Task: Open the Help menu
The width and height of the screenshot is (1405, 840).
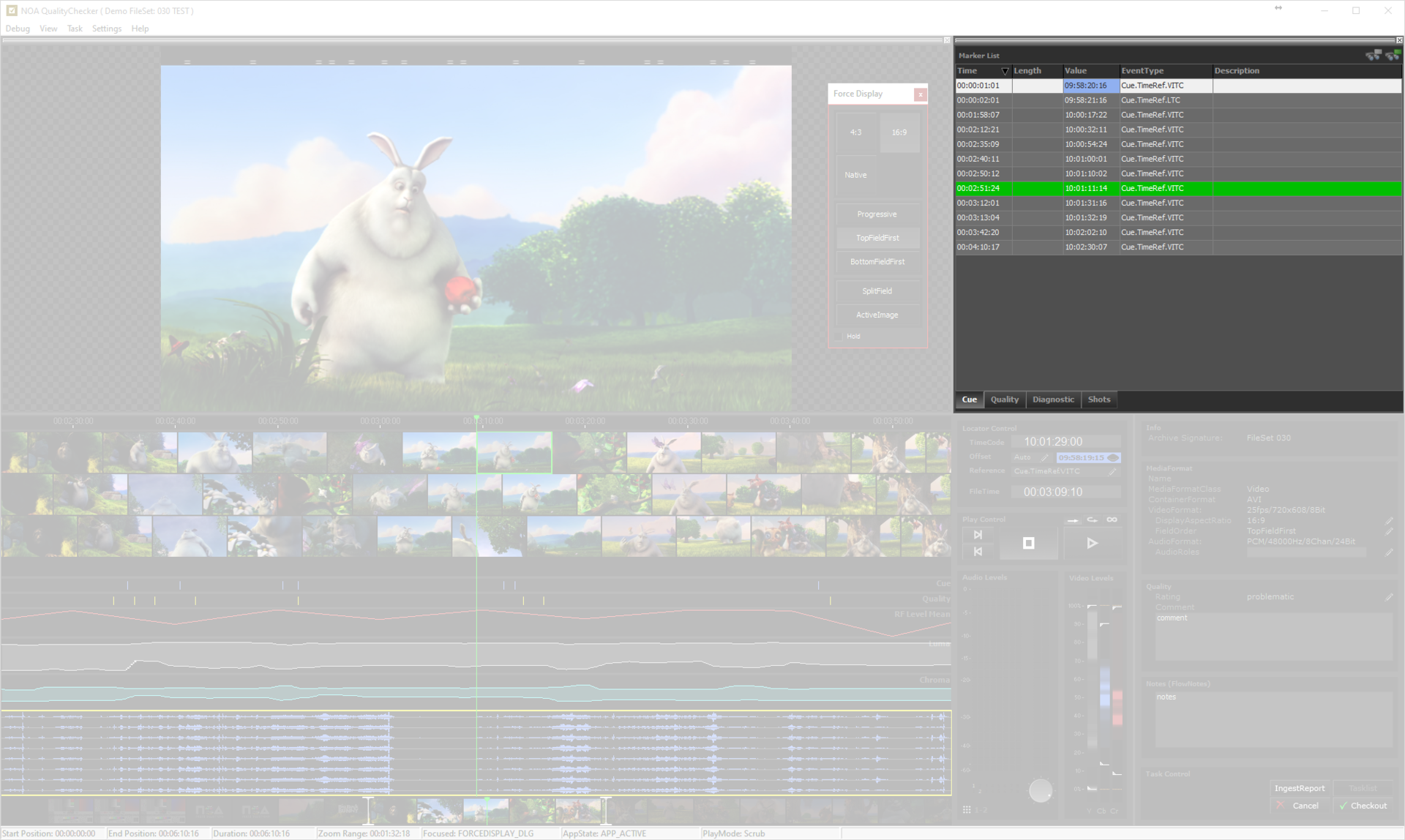Action: (140, 29)
